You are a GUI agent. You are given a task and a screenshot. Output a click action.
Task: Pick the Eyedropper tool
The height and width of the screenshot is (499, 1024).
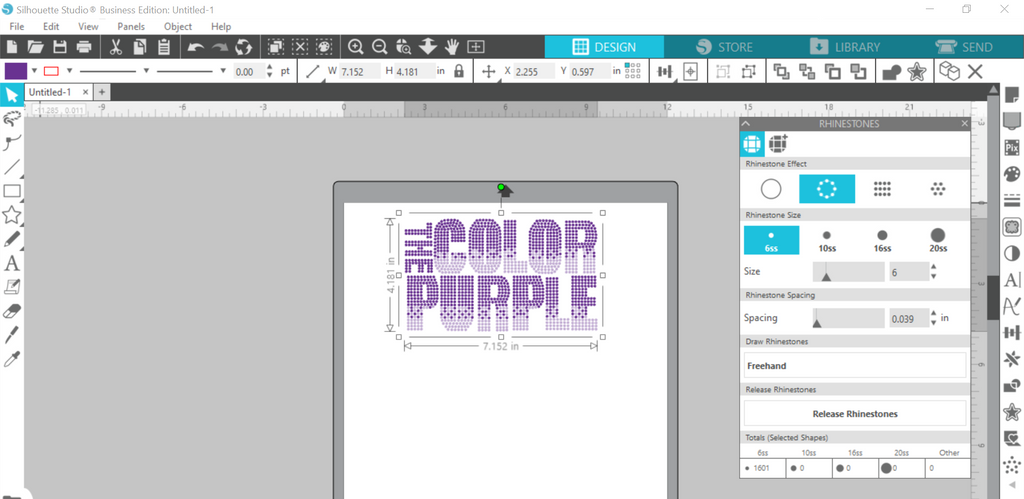coord(11,359)
